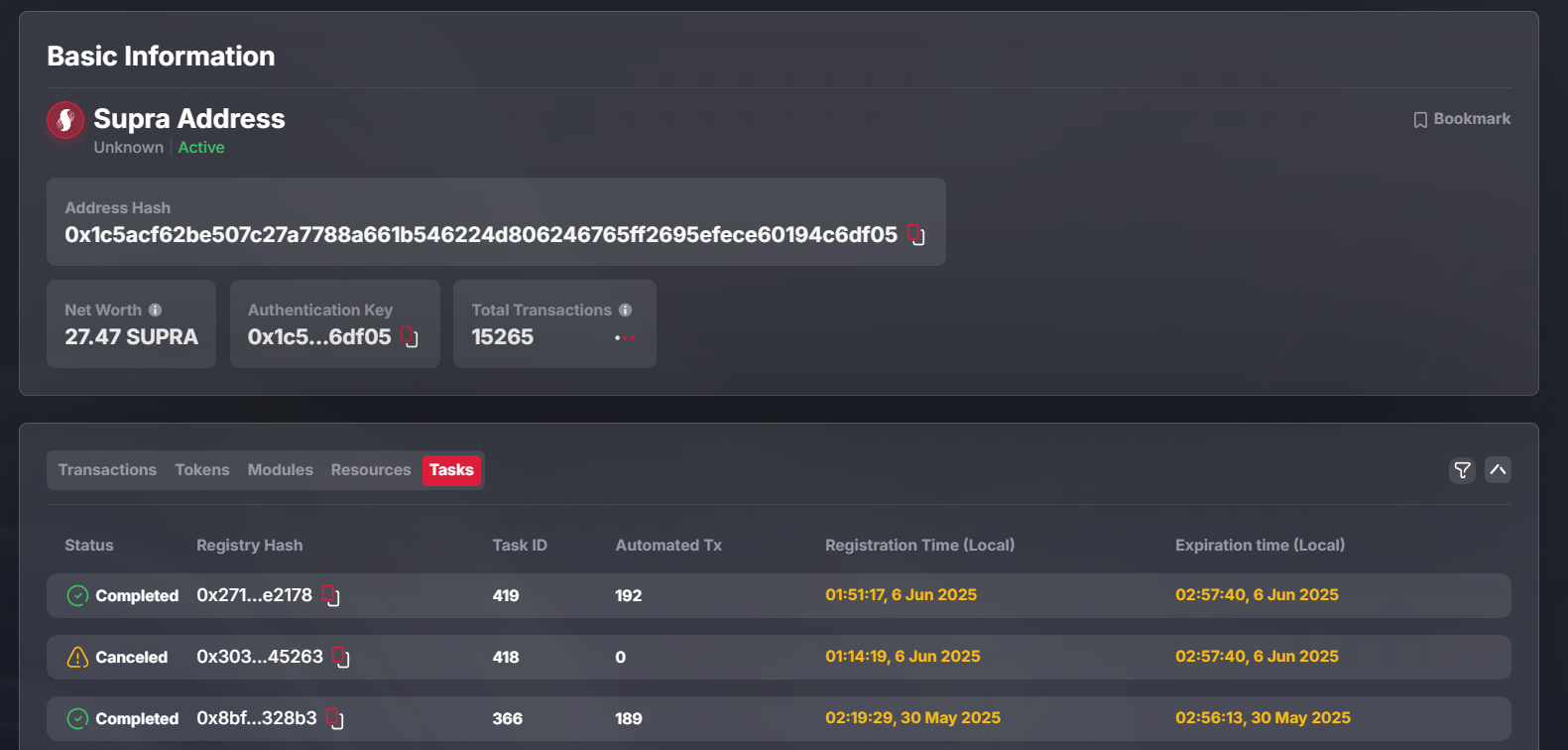Click the Automated Tx column header

click(668, 546)
